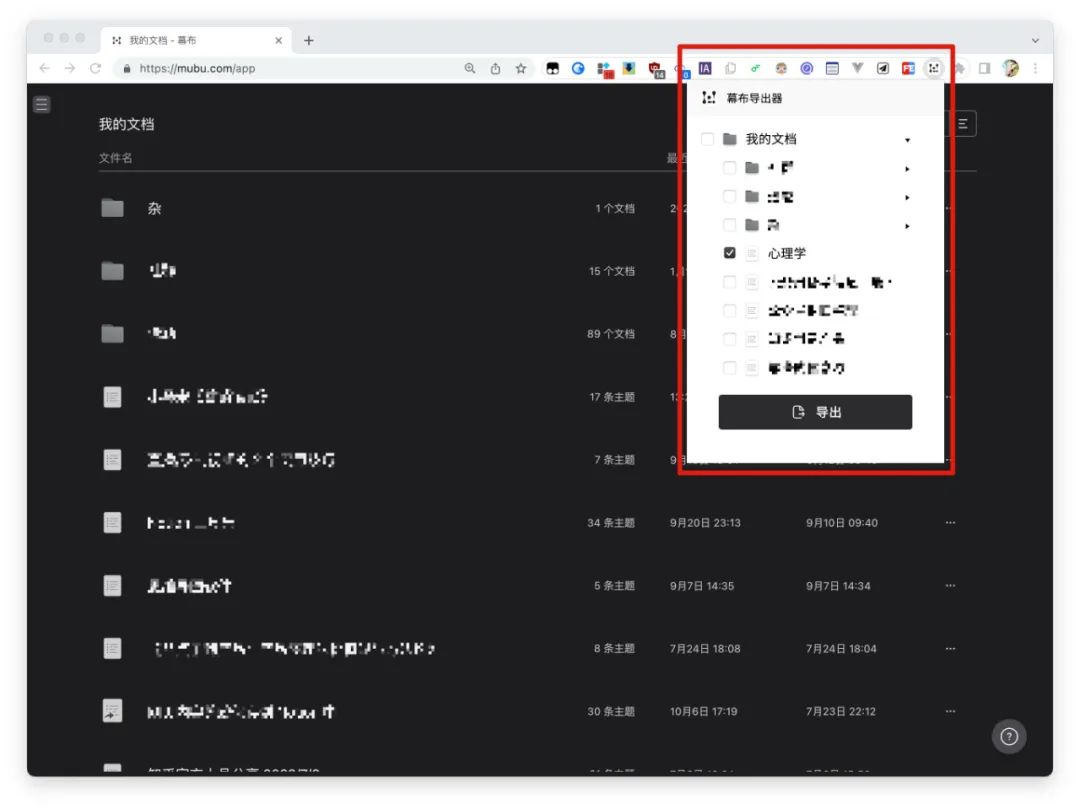
Task: Open the browser extensions puzzle-piece icon
Action: pos(960,68)
